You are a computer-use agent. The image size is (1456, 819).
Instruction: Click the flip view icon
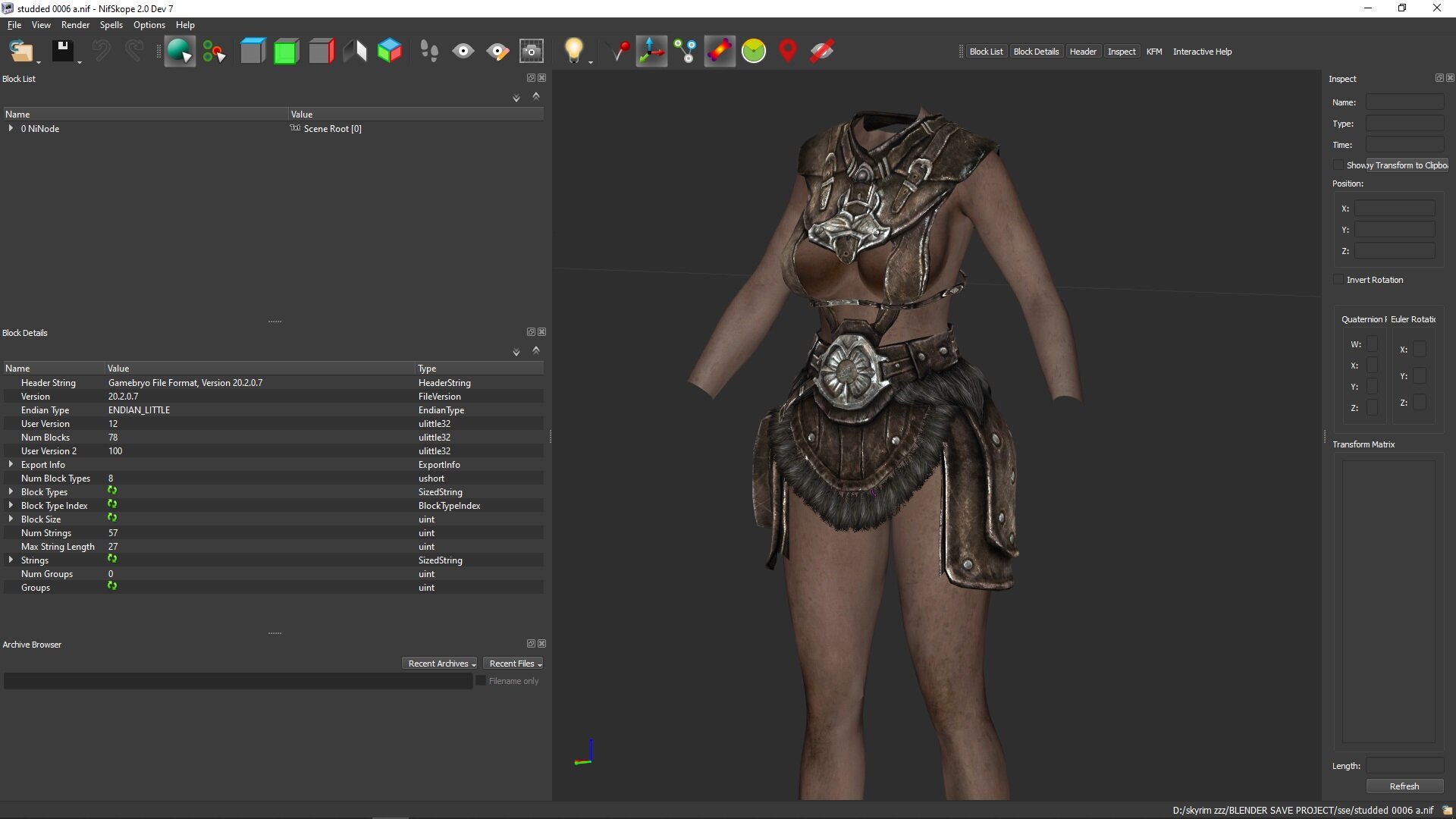pyautogui.click(x=355, y=52)
